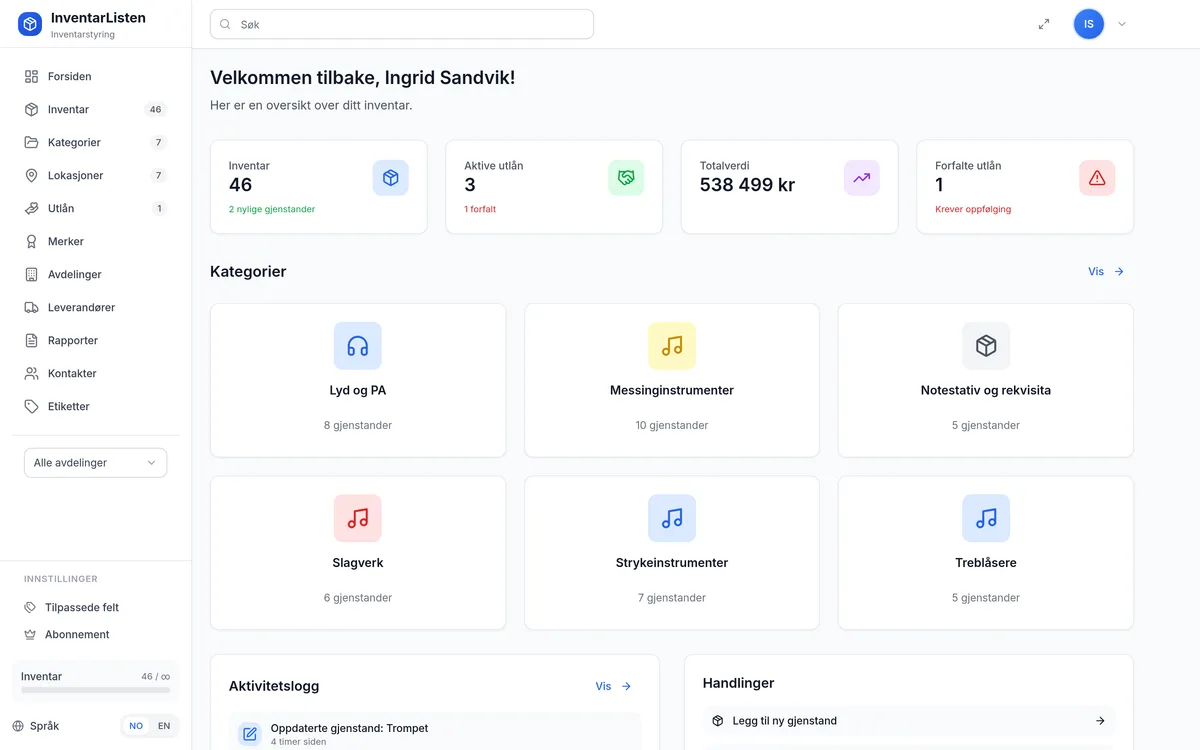Switch language to NO
The height and width of the screenshot is (750, 1200).
[136, 726]
